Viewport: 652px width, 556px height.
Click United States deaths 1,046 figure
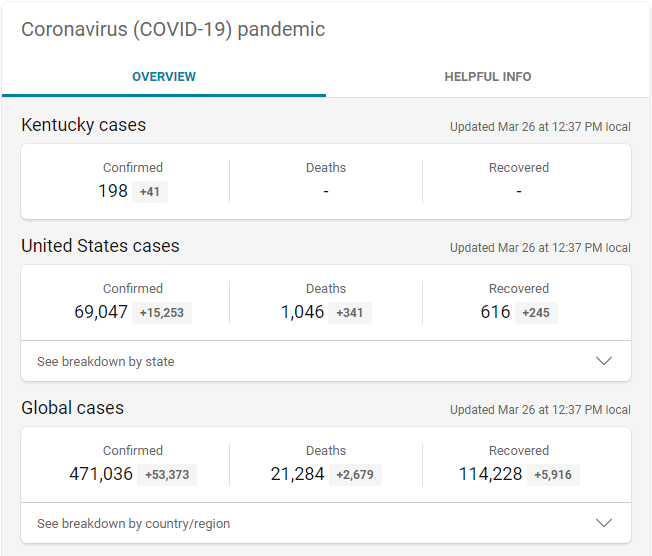[x=303, y=312]
